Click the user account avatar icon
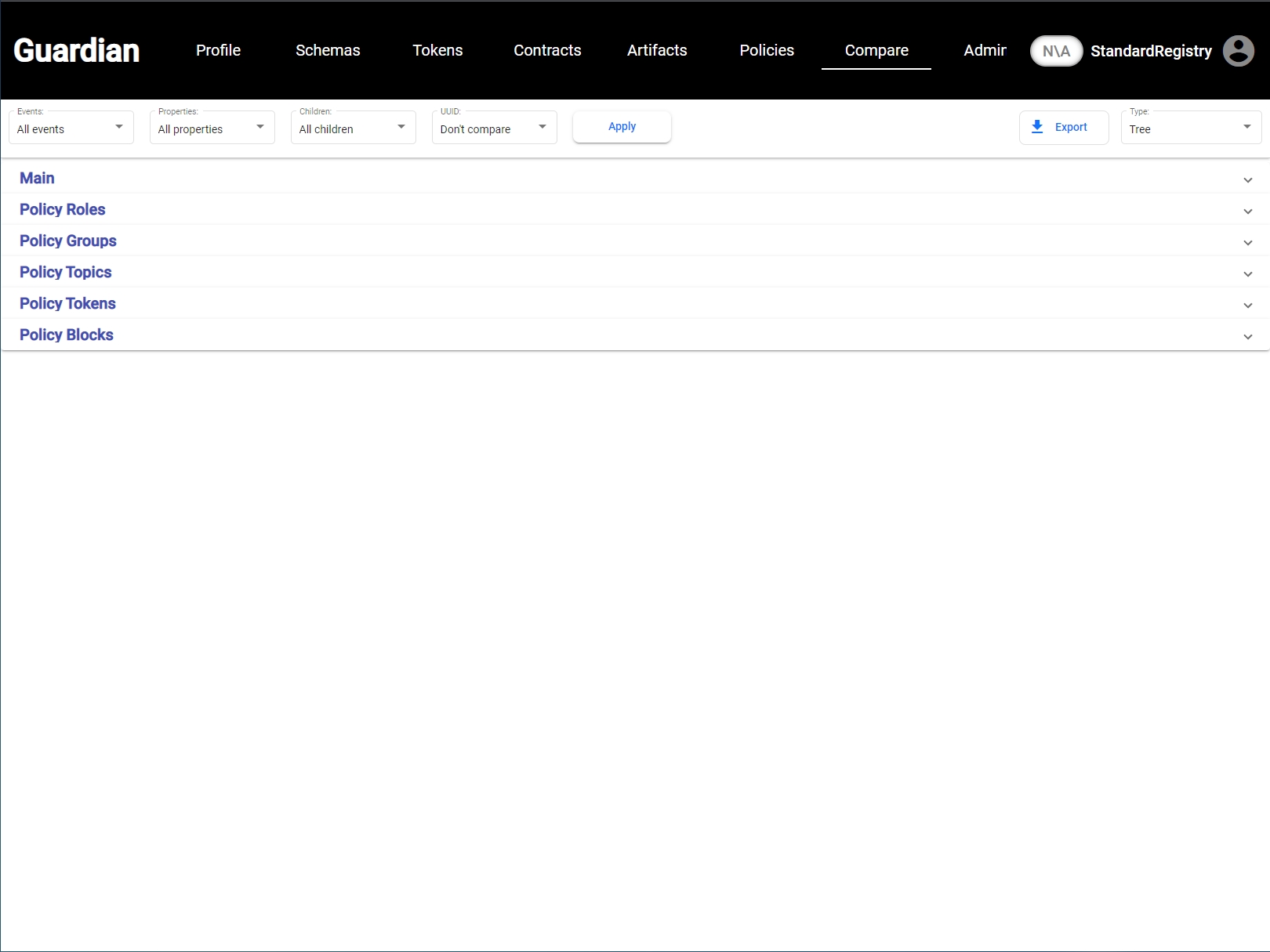The height and width of the screenshot is (952, 1270). (1238, 51)
